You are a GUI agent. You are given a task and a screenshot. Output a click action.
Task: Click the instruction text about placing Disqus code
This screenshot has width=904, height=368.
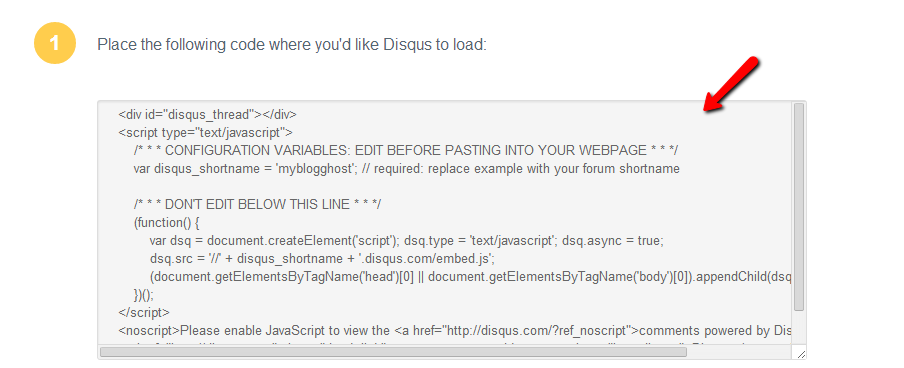click(x=292, y=44)
